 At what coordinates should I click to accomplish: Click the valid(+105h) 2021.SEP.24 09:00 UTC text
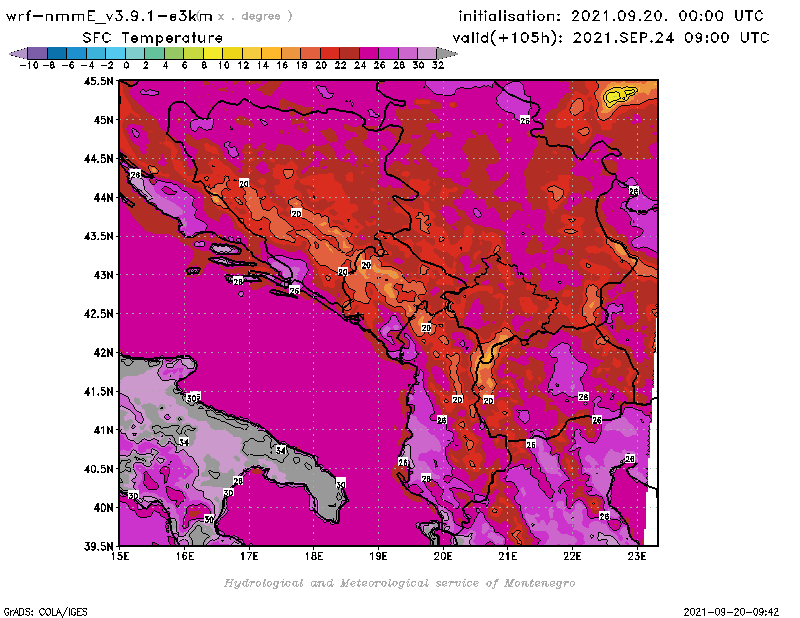pyautogui.click(x=611, y=38)
